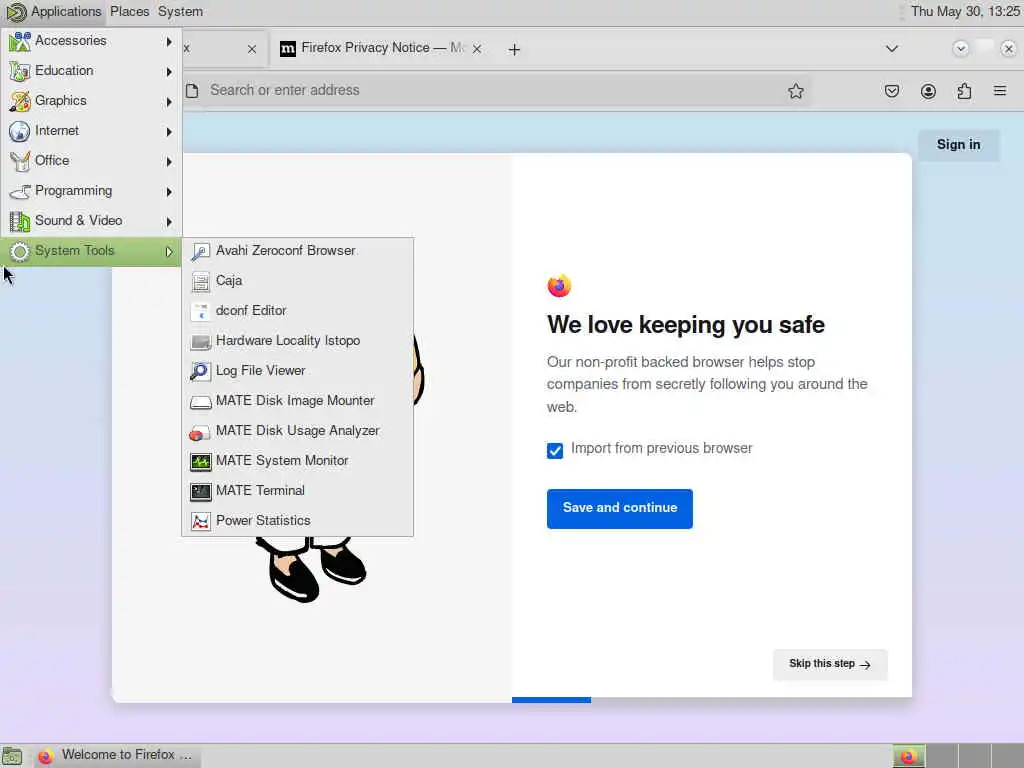Image resolution: width=1024 pixels, height=768 pixels.
Task: Switch to Firefox Privacy Notice tab
Action: click(381, 48)
